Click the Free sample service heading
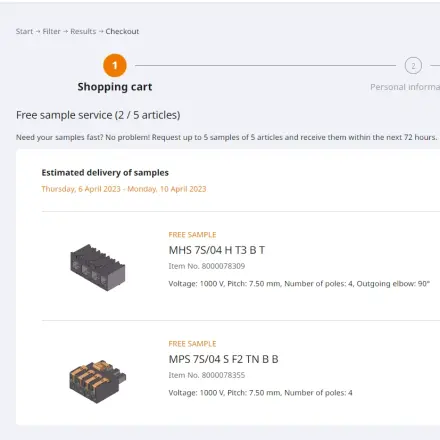The image size is (440, 440). point(98,115)
